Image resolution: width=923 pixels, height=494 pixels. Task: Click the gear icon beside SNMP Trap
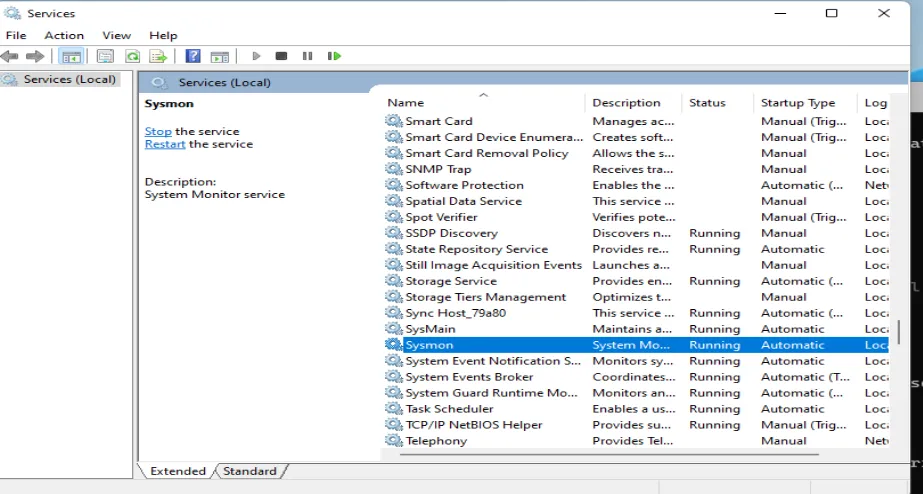tap(393, 169)
